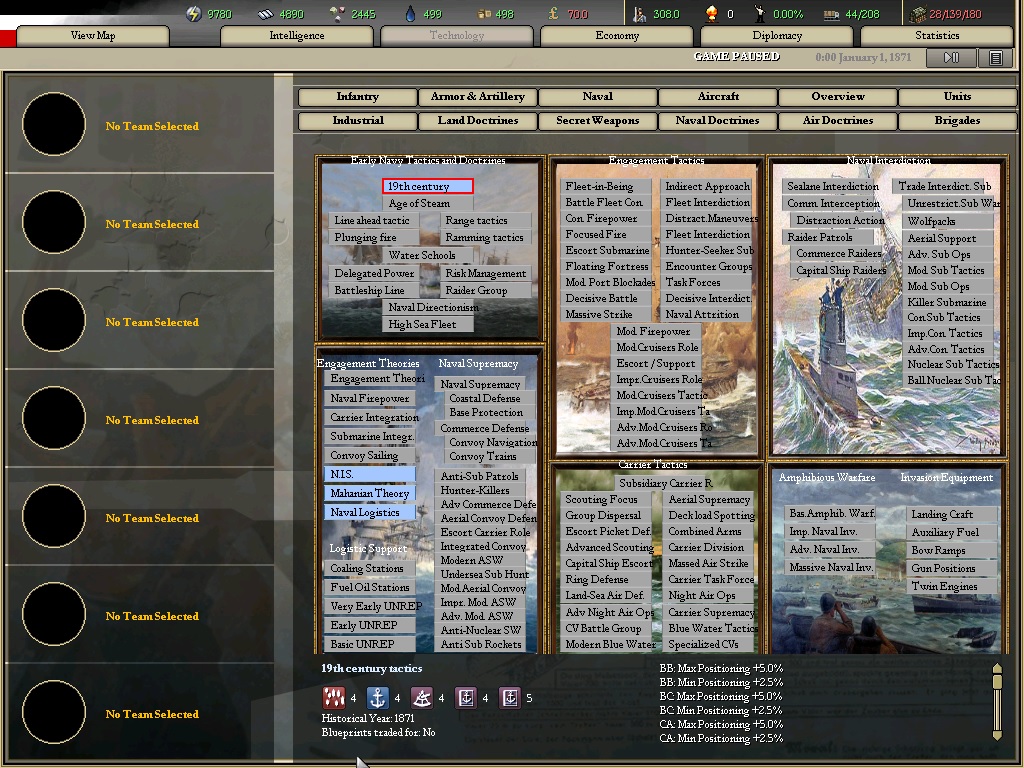Select the Age of Steam technology
Viewport: 1024px width, 768px height.
pyautogui.click(x=419, y=203)
